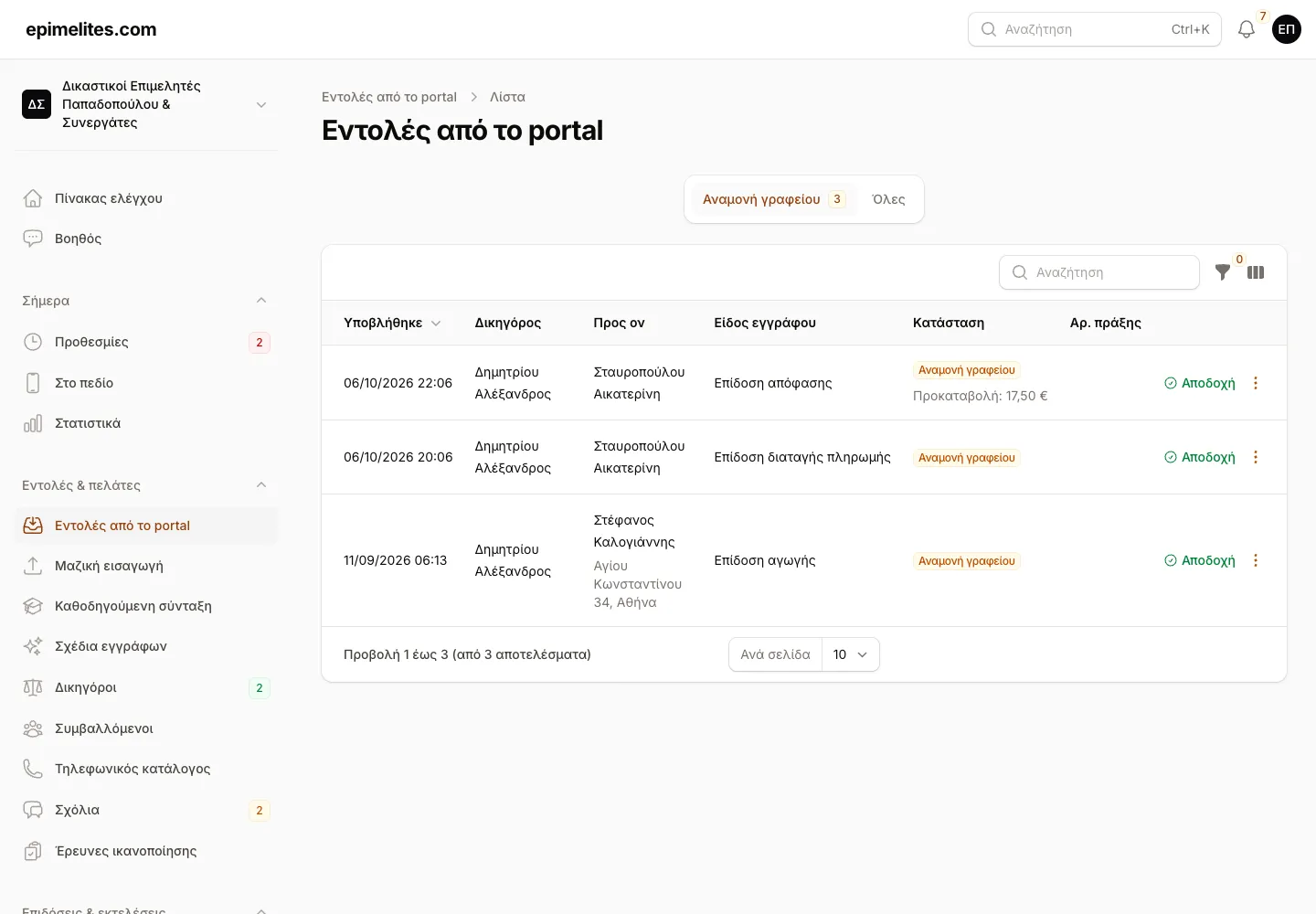Screen dimensions: 1316x914
Task: Open Συμβαλλόμενοι page
Action: 146,728
